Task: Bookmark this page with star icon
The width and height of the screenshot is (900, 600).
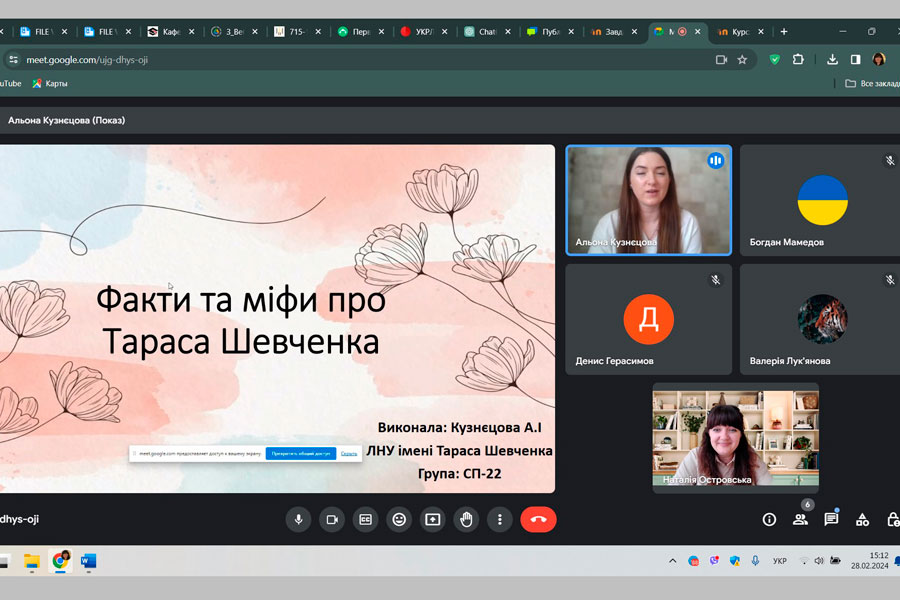Action: [742, 59]
